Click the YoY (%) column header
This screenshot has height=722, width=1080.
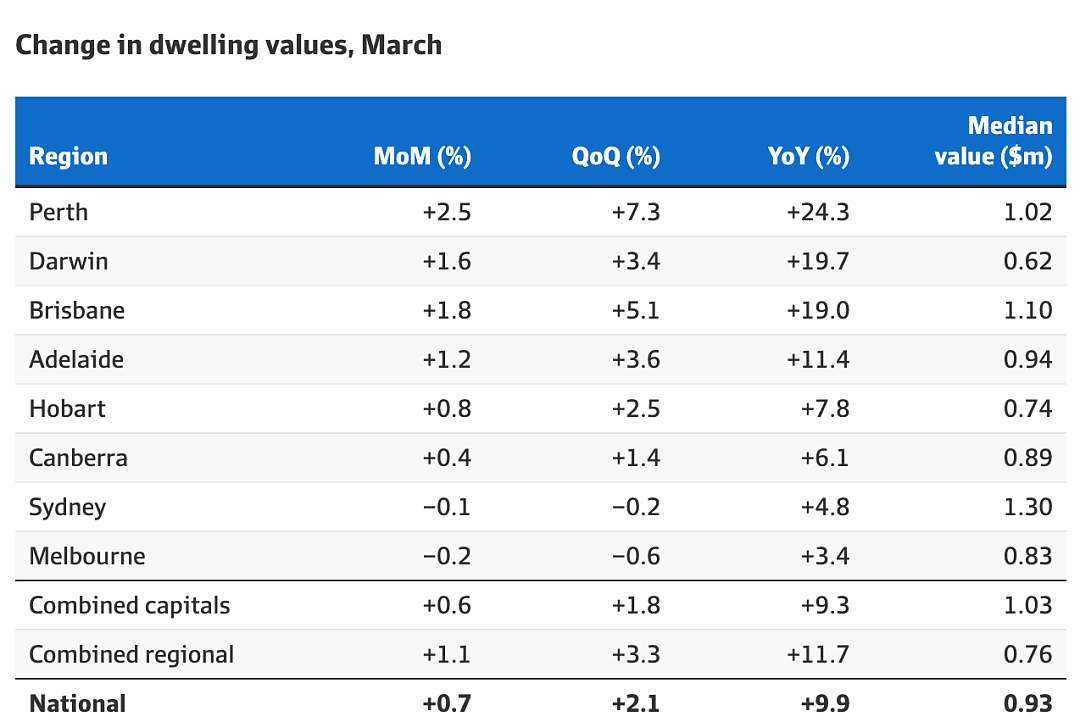pos(808,156)
